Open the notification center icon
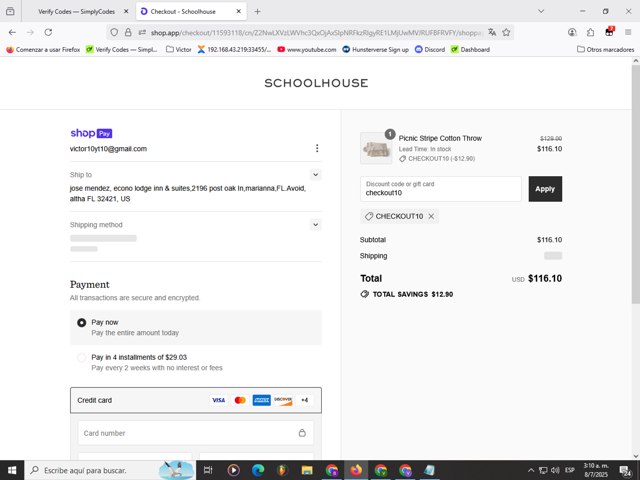 tap(625, 471)
